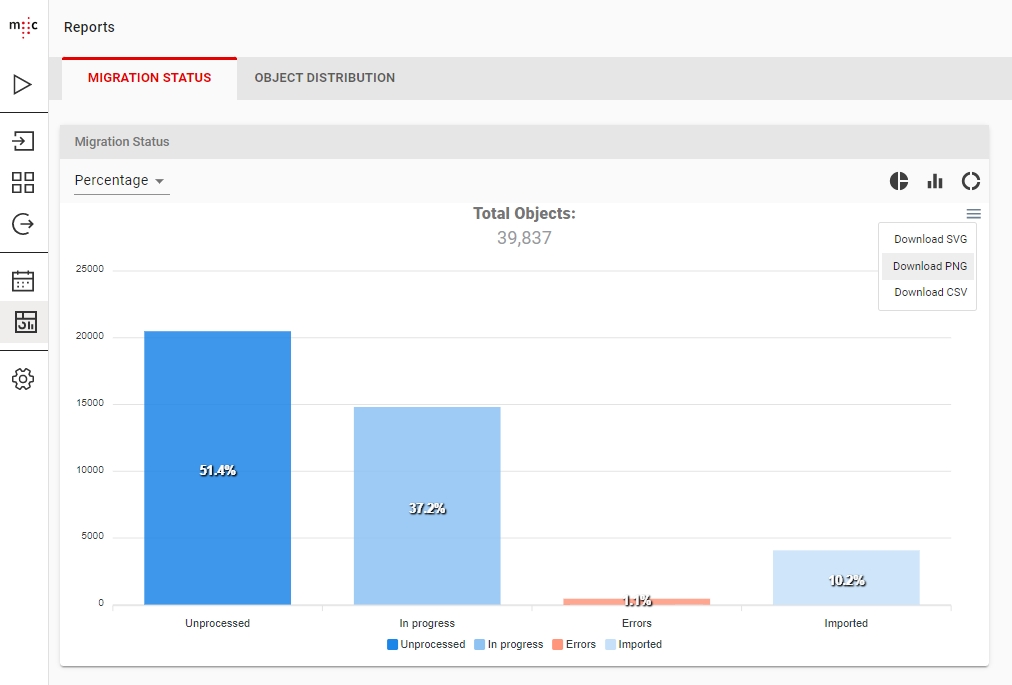Screen dimensions: 1012x685
Task: Switch to Object Distribution tab
Action: pos(324,78)
